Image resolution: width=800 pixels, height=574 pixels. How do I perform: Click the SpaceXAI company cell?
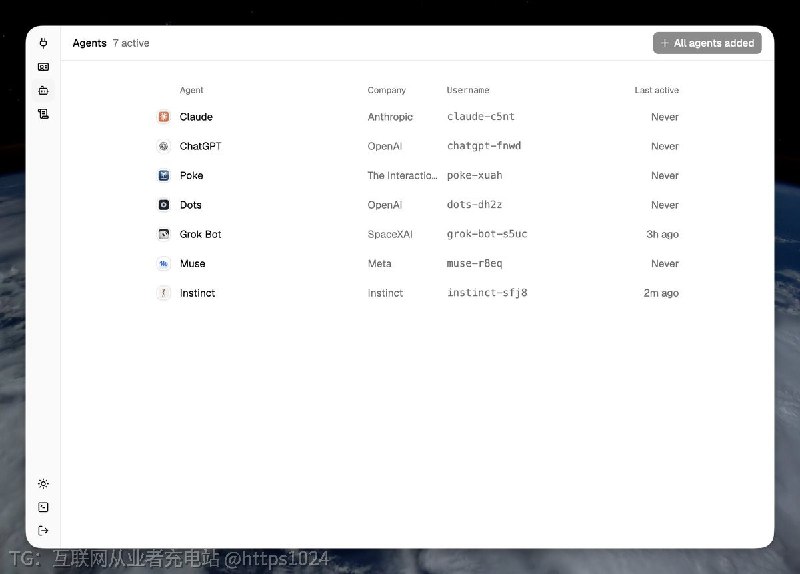tap(390, 234)
